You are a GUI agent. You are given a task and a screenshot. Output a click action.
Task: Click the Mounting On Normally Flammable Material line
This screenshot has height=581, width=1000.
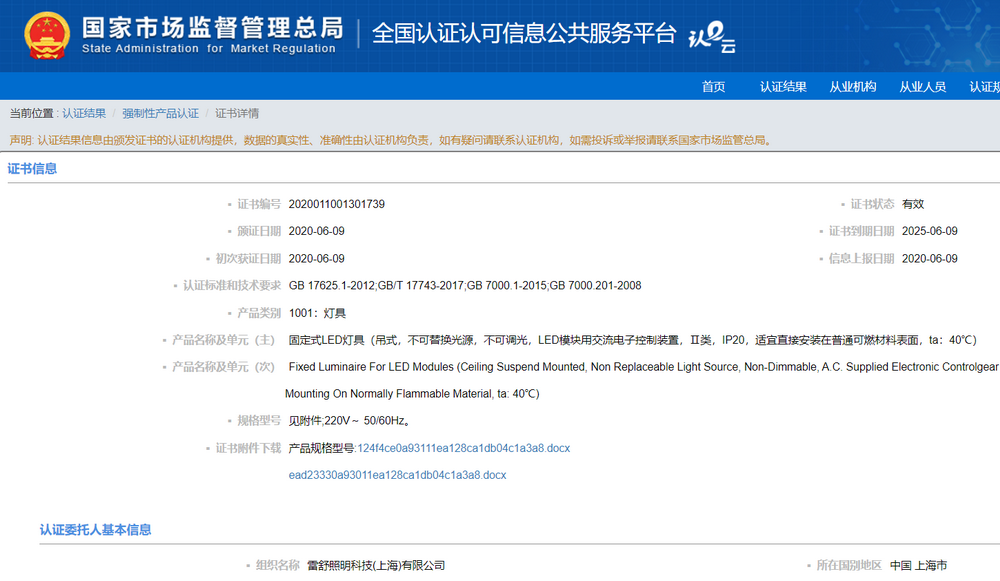click(412, 394)
